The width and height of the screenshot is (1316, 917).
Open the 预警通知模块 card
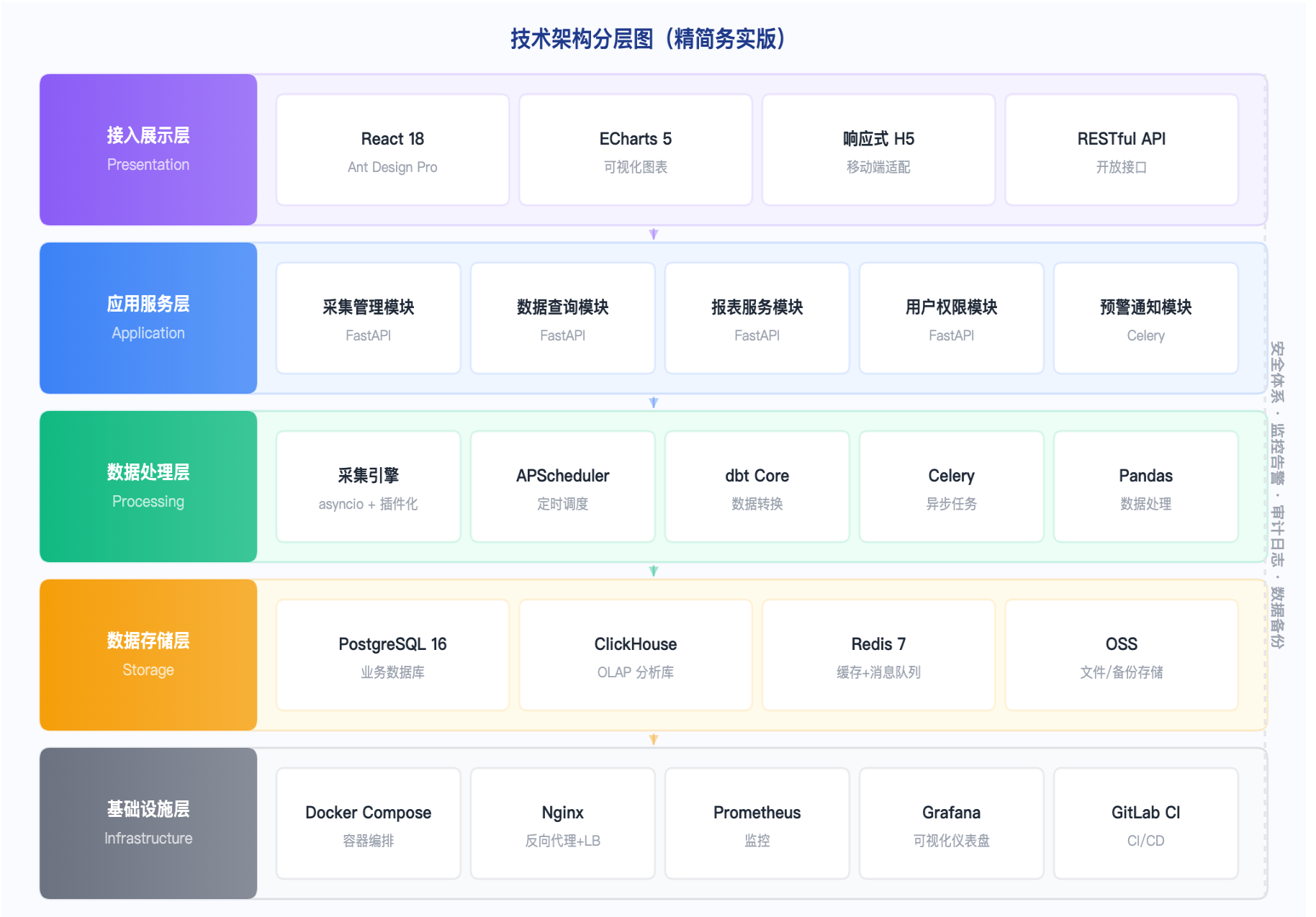[1146, 318]
